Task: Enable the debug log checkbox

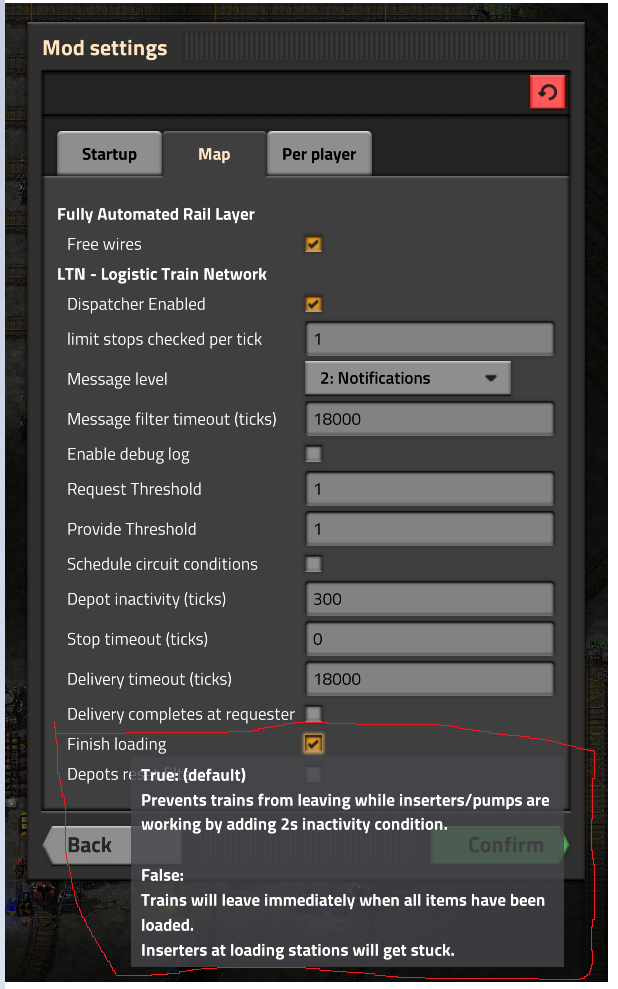Action: 313,454
